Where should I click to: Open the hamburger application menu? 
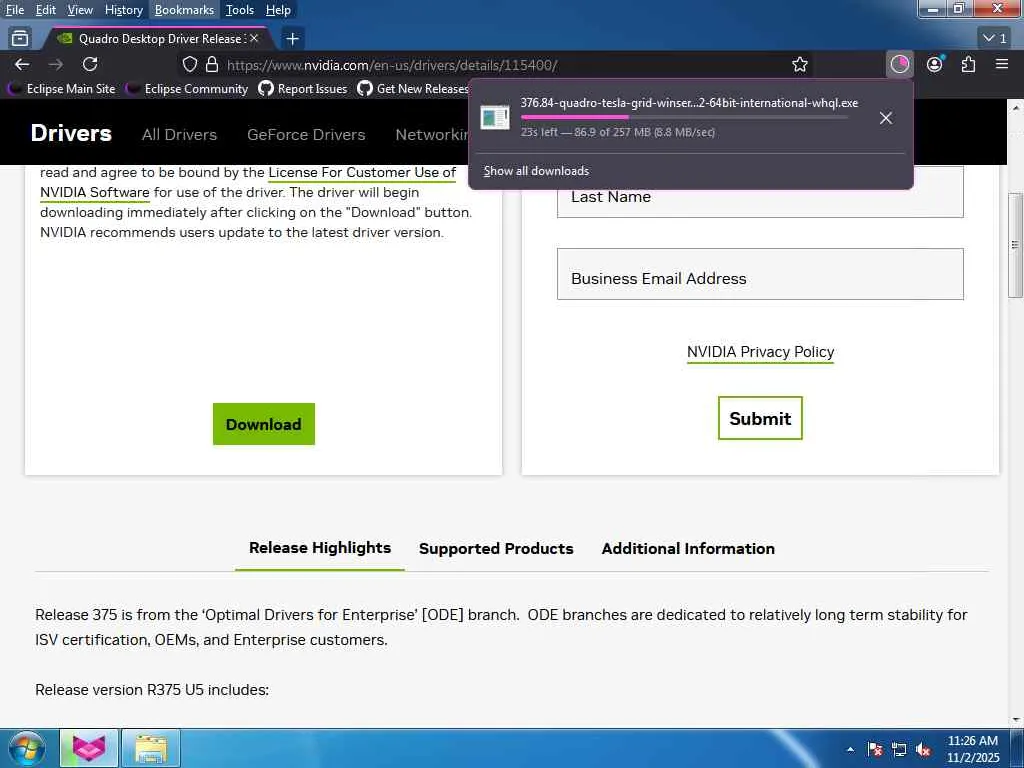click(x=1002, y=64)
